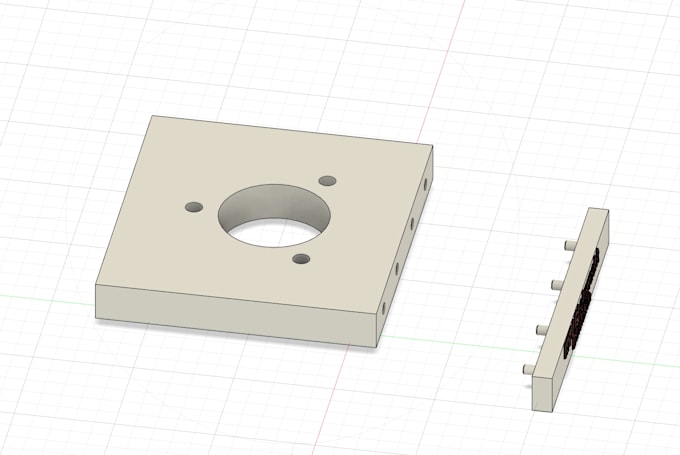Select the dark embossed lettering on the narrow bar
This screenshot has width=680, height=455.
[582, 303]
